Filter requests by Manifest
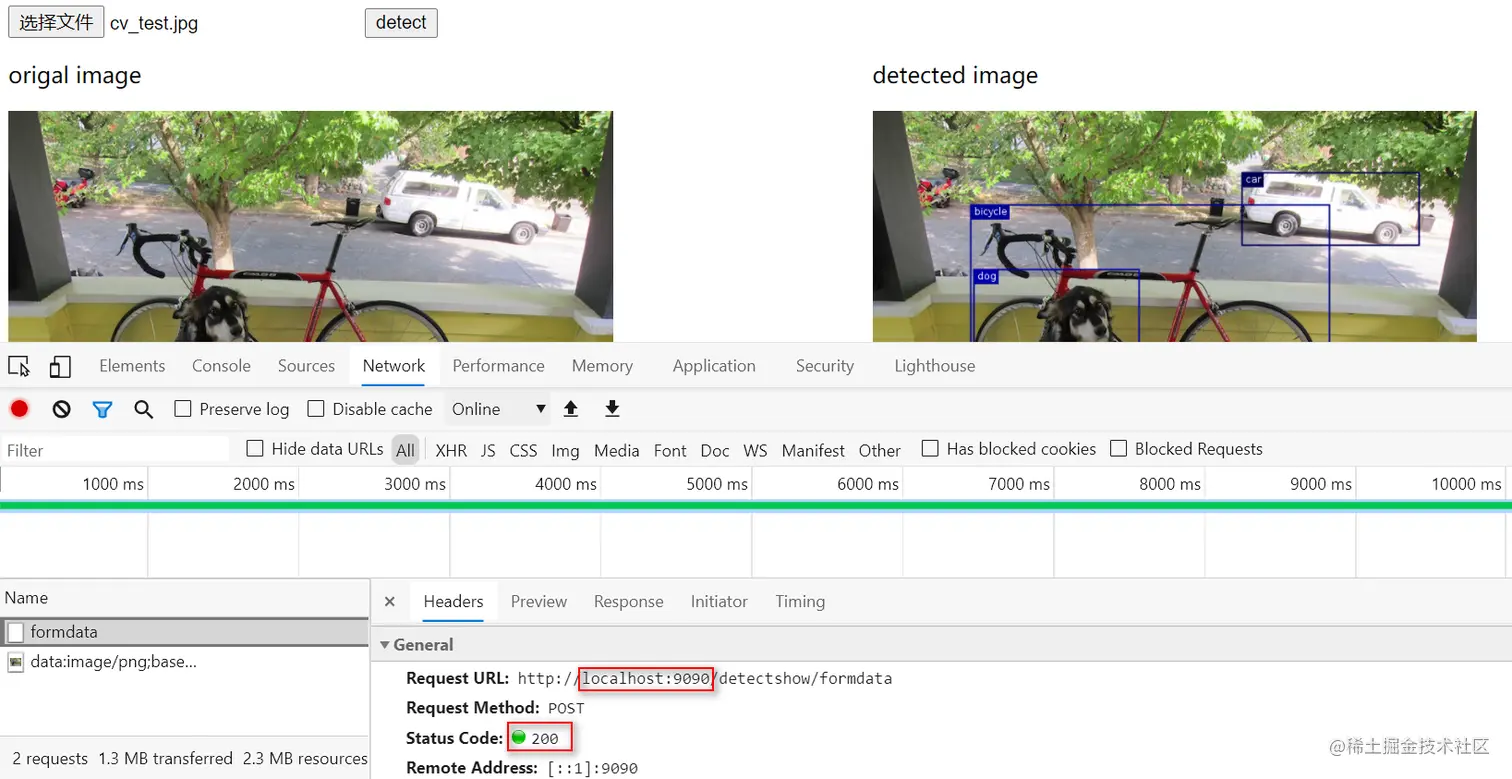1512x779 pixels. click(x=813, y=451)
